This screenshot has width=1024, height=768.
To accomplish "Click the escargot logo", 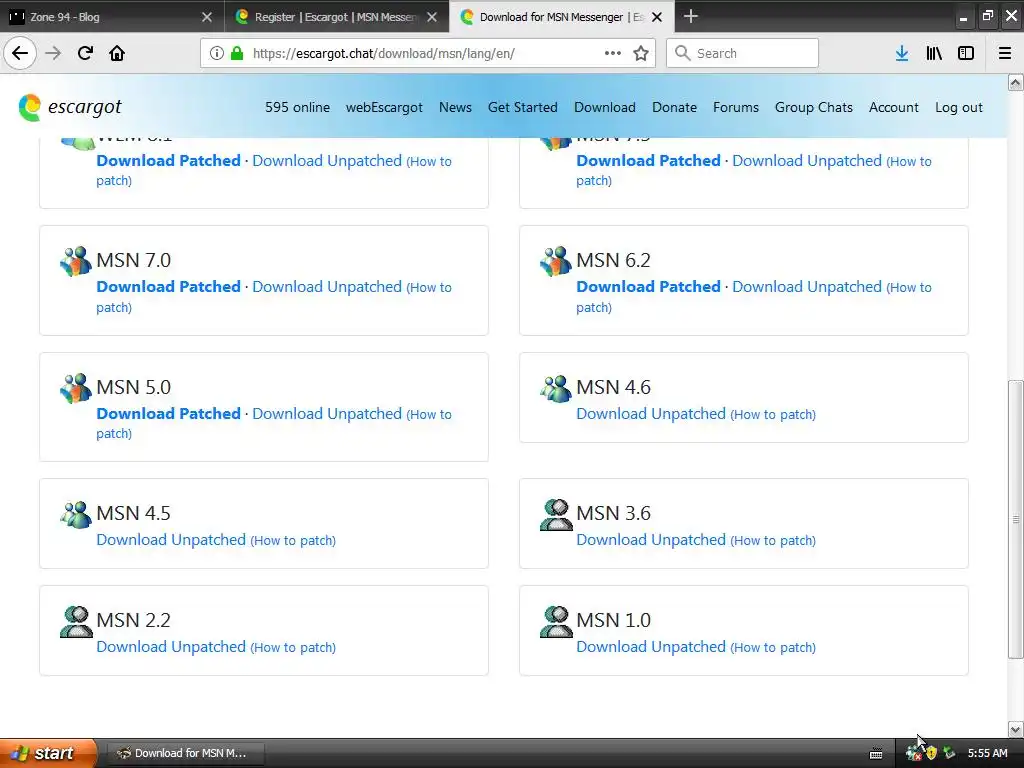I will coord(70,107).
